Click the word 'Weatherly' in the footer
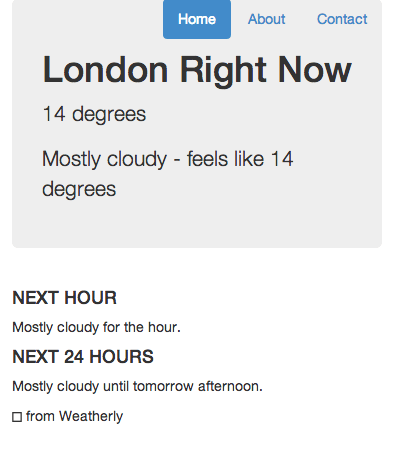Screen dimensions: 394x450 click(x=91, y=416)
